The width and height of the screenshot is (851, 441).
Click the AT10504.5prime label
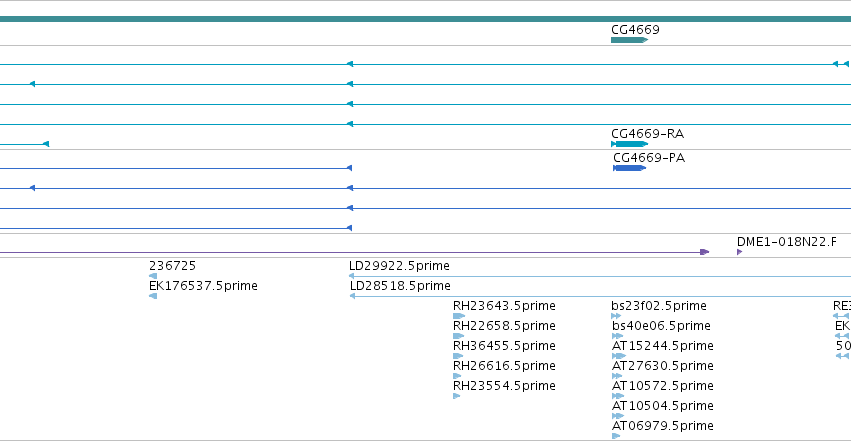663,406
